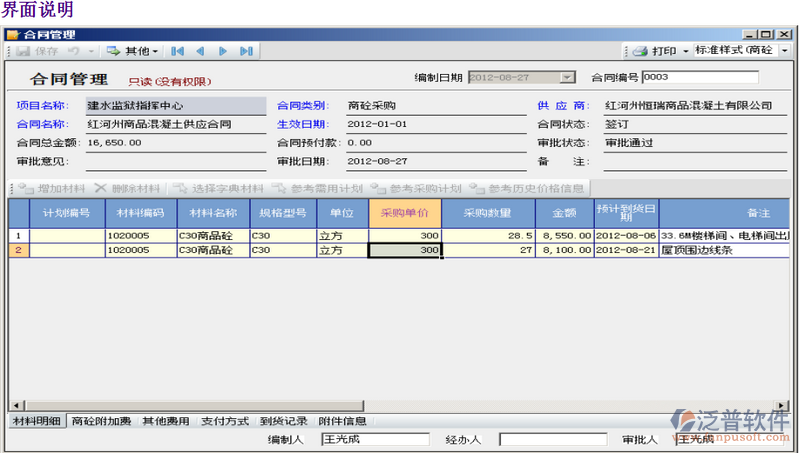Click the undo arrow icon in toolbar
800x453 pixels.
pyautogui.click(x=74, y=51)
